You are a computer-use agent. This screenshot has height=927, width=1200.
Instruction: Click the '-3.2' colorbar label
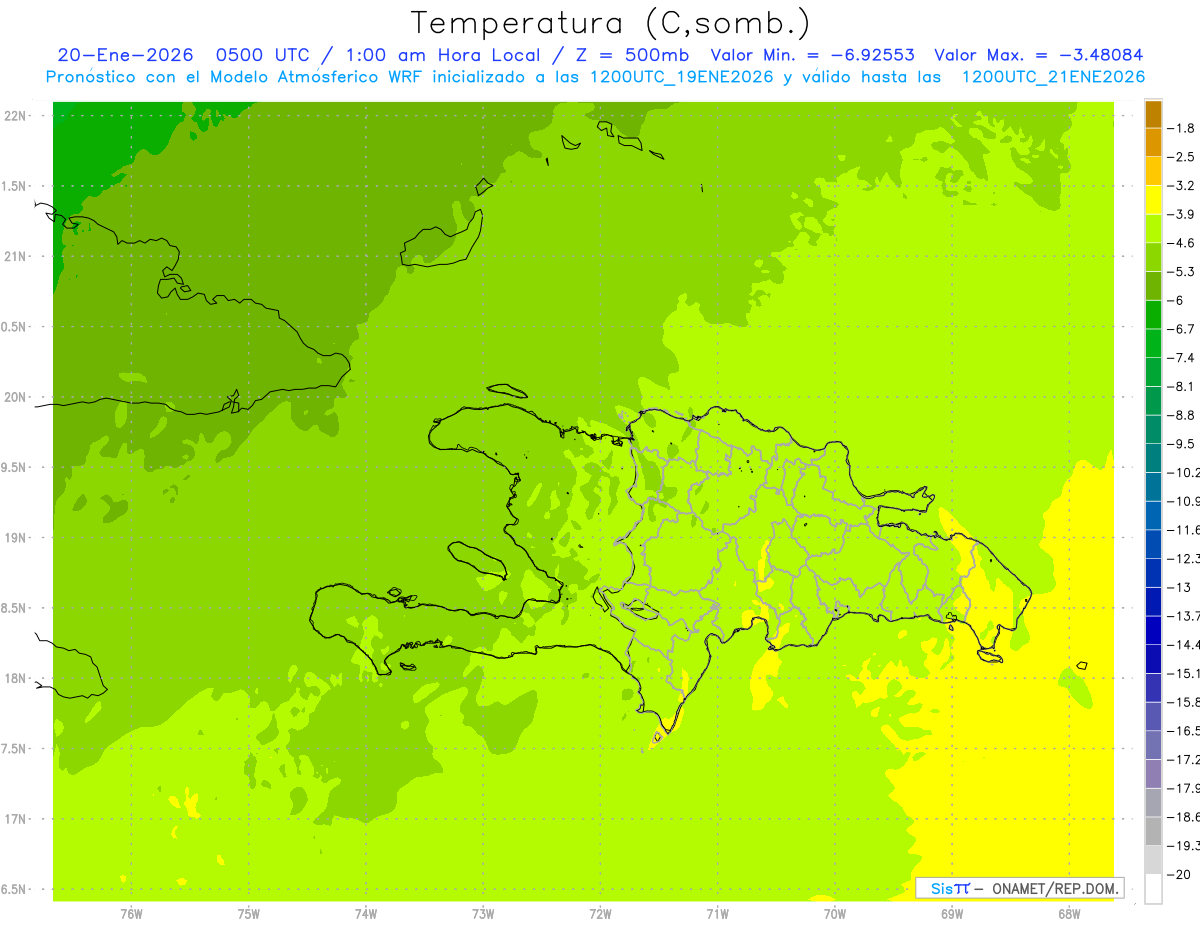1182,186
